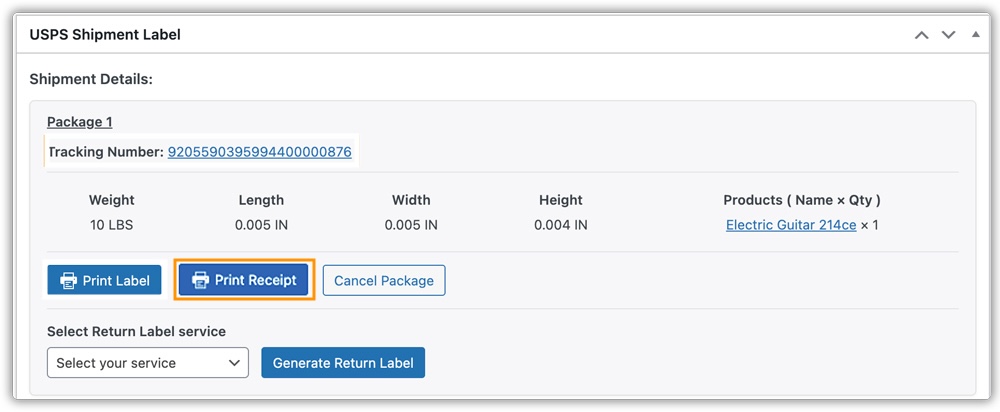Click the Print Label button text
The height and width of the screenshot is (412, 1000).
(116, 281)
